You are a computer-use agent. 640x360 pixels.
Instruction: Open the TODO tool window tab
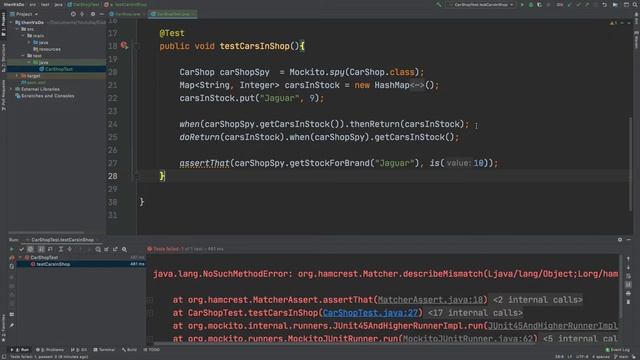pyautogui.click(x=152, y=350)
